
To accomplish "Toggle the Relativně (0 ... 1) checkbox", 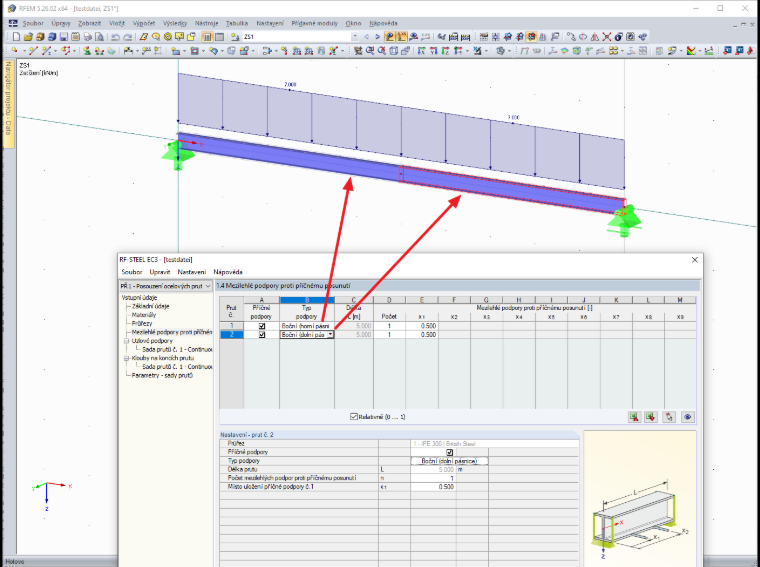I will [354, 417].
